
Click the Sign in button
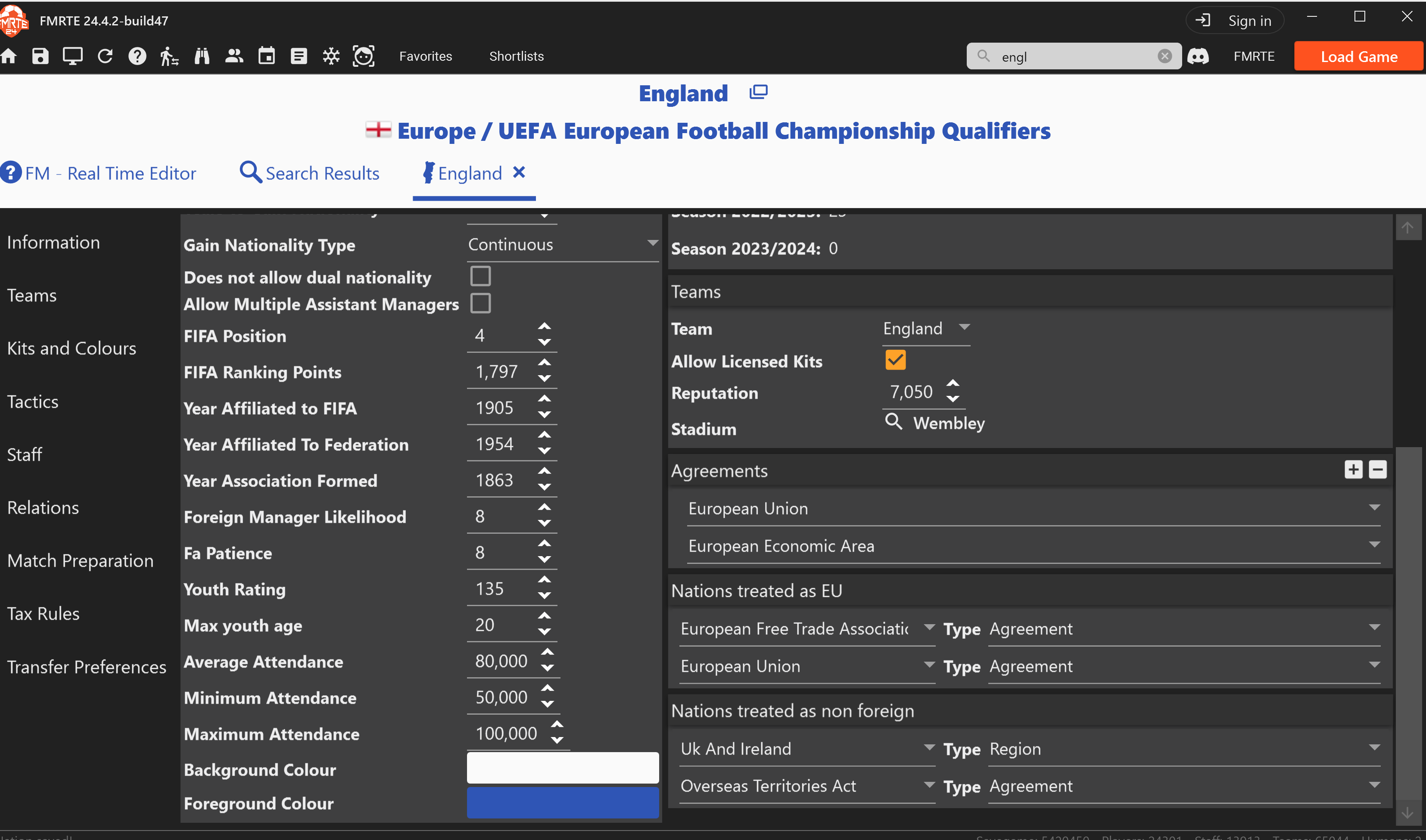pyautogui.click(x=1235, y=20)
